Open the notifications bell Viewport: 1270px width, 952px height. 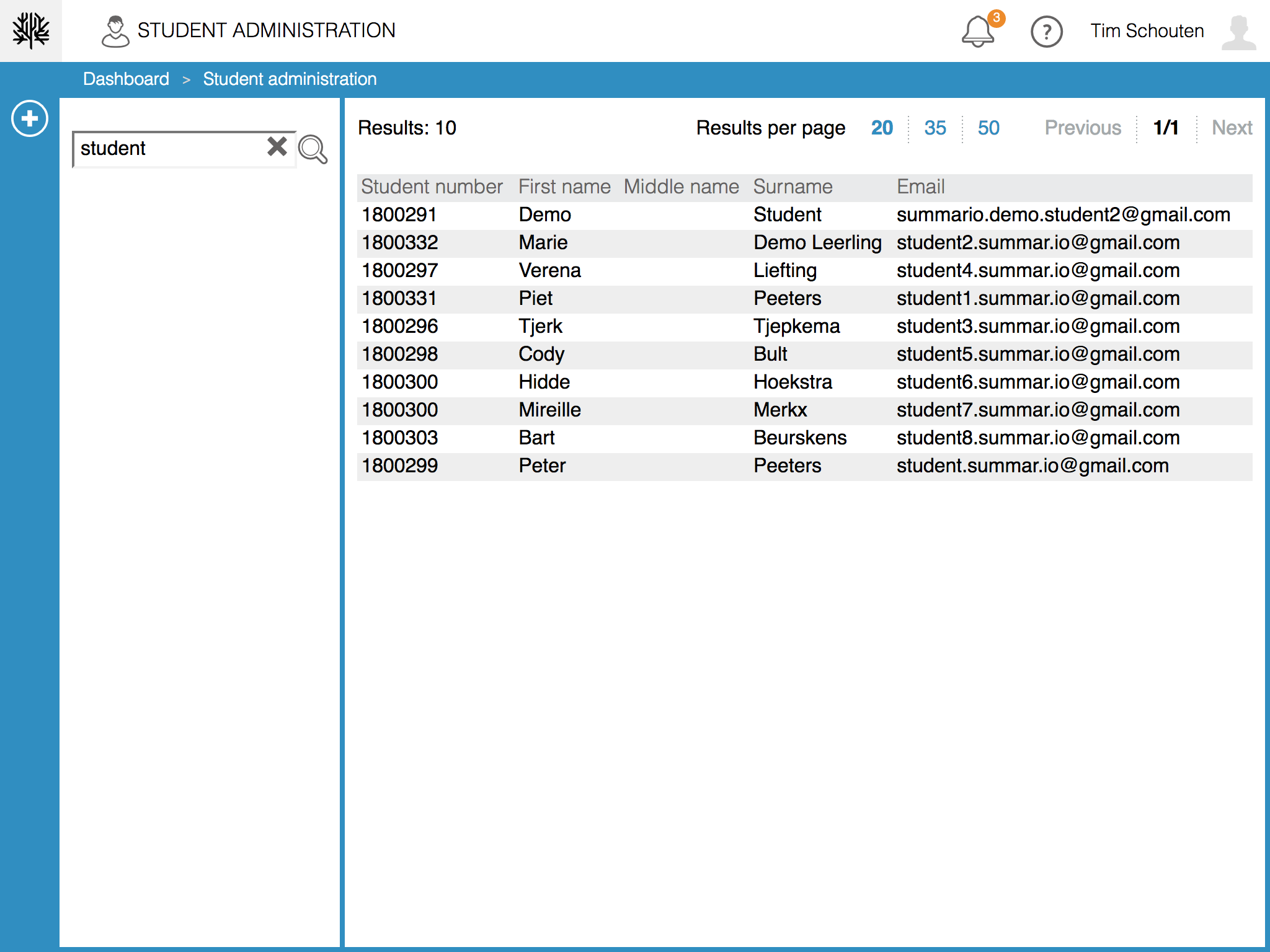(978, 32)
